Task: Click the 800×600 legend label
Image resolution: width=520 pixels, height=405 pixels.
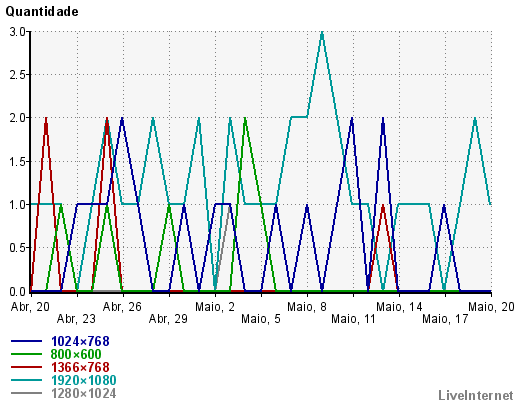Action: click(x=76, y=354)
